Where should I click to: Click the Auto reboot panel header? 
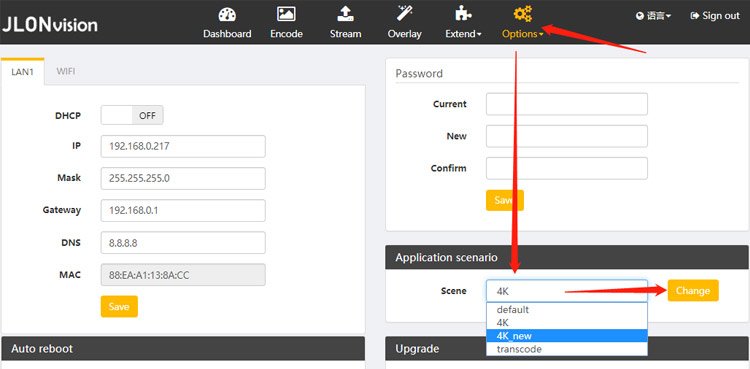[x=183, y=348]
